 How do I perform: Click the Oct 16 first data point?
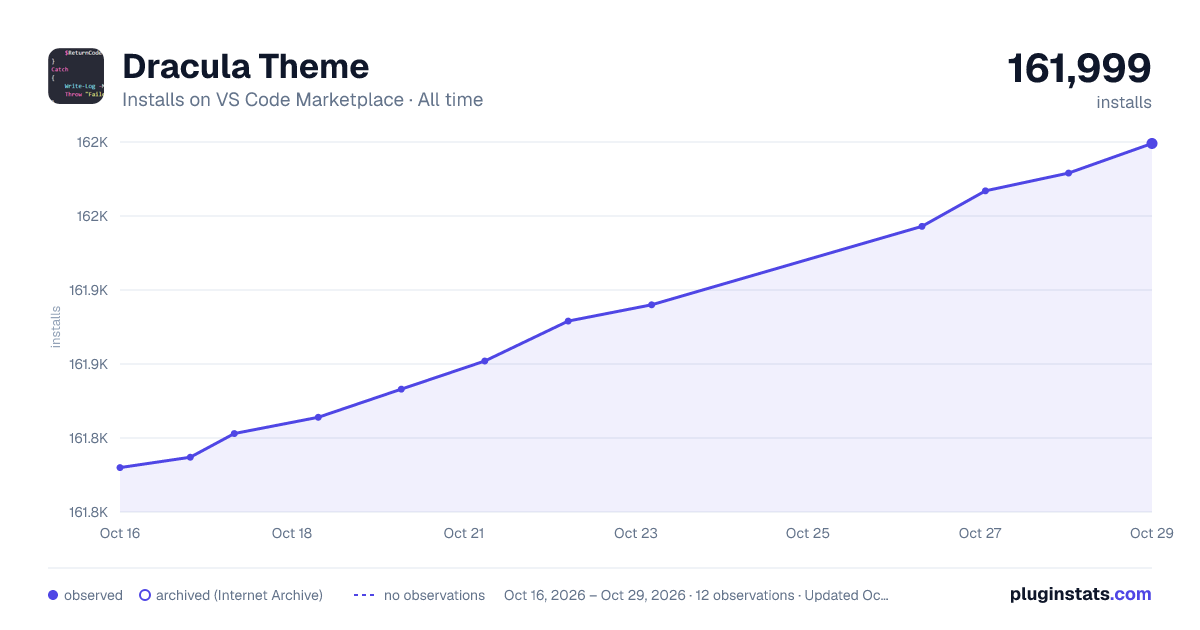pos(120,467)
